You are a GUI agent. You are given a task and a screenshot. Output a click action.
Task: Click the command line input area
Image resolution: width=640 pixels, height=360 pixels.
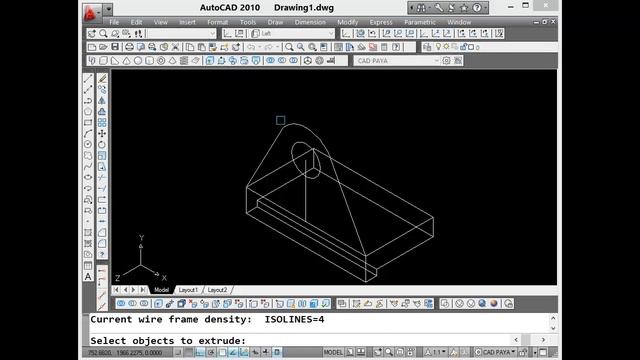pos(300,340)
